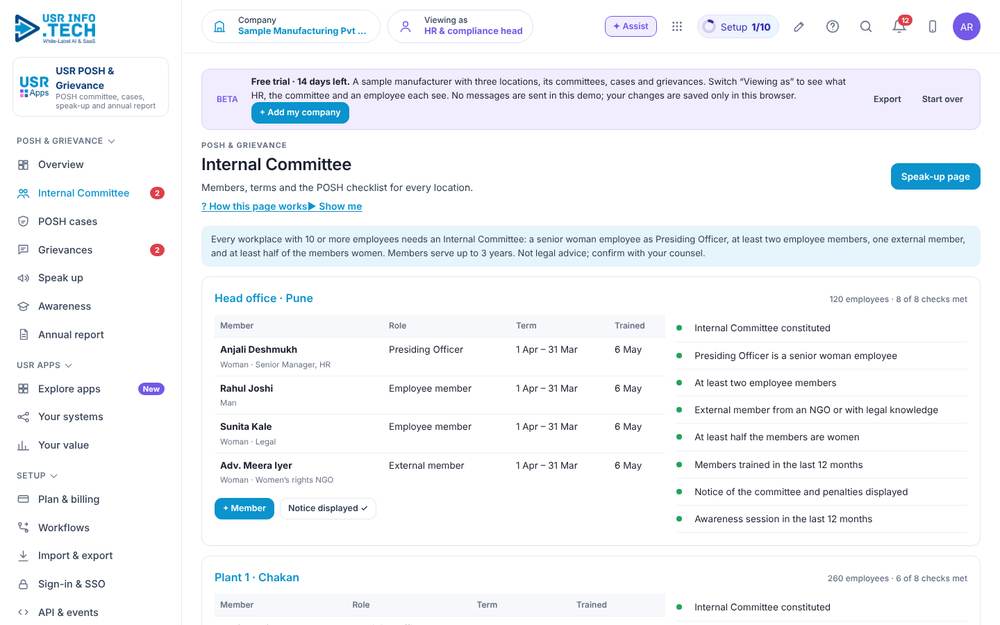The image size is (1000, 625).
Task: Click the BETA label in banner
Action: pyautogui.click(x=227, y=99)
